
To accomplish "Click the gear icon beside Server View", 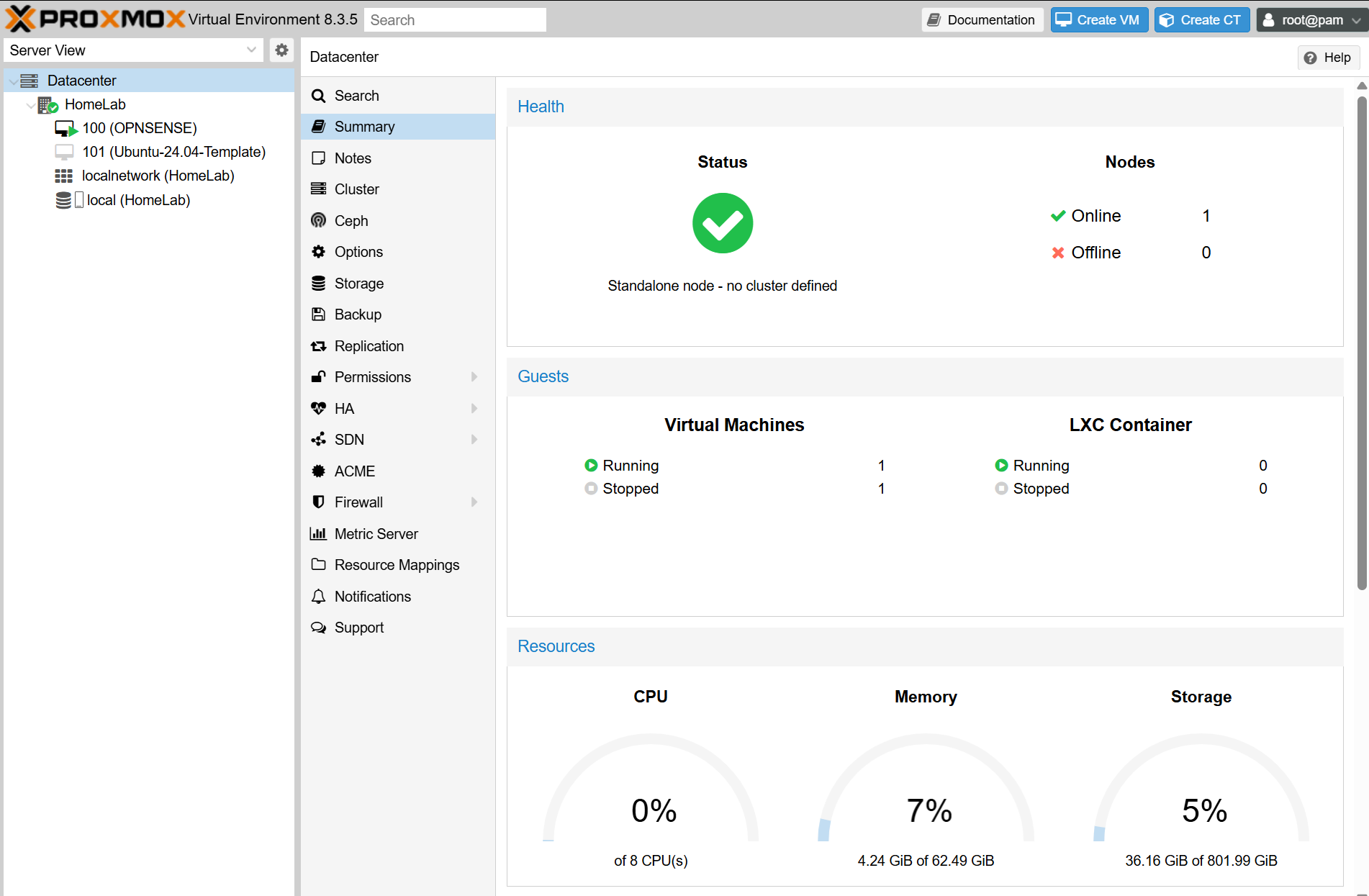I will (x=281, y=50).
